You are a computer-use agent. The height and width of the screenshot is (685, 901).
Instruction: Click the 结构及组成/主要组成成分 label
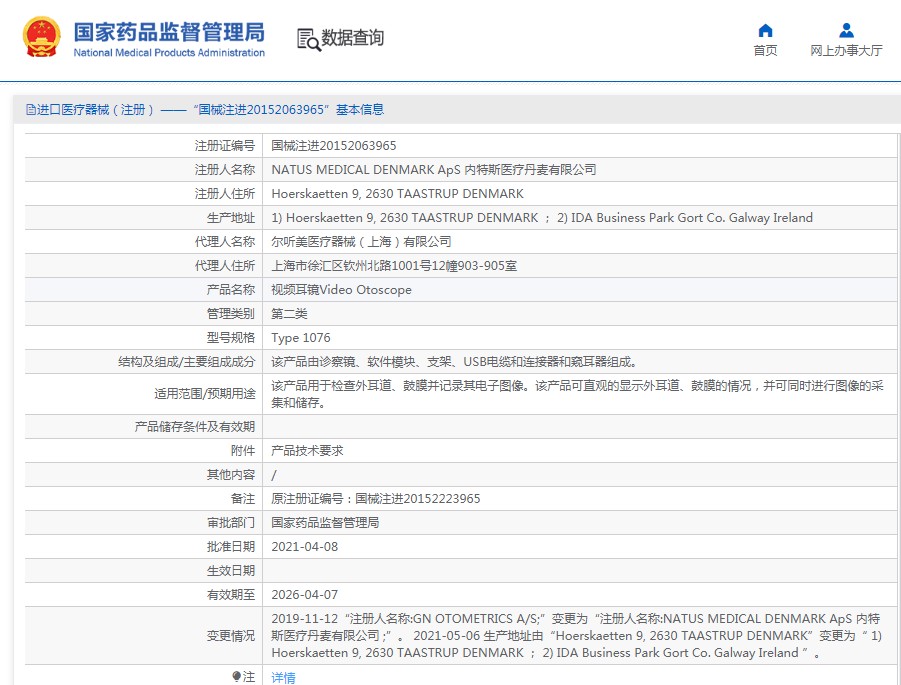(187, 362)
